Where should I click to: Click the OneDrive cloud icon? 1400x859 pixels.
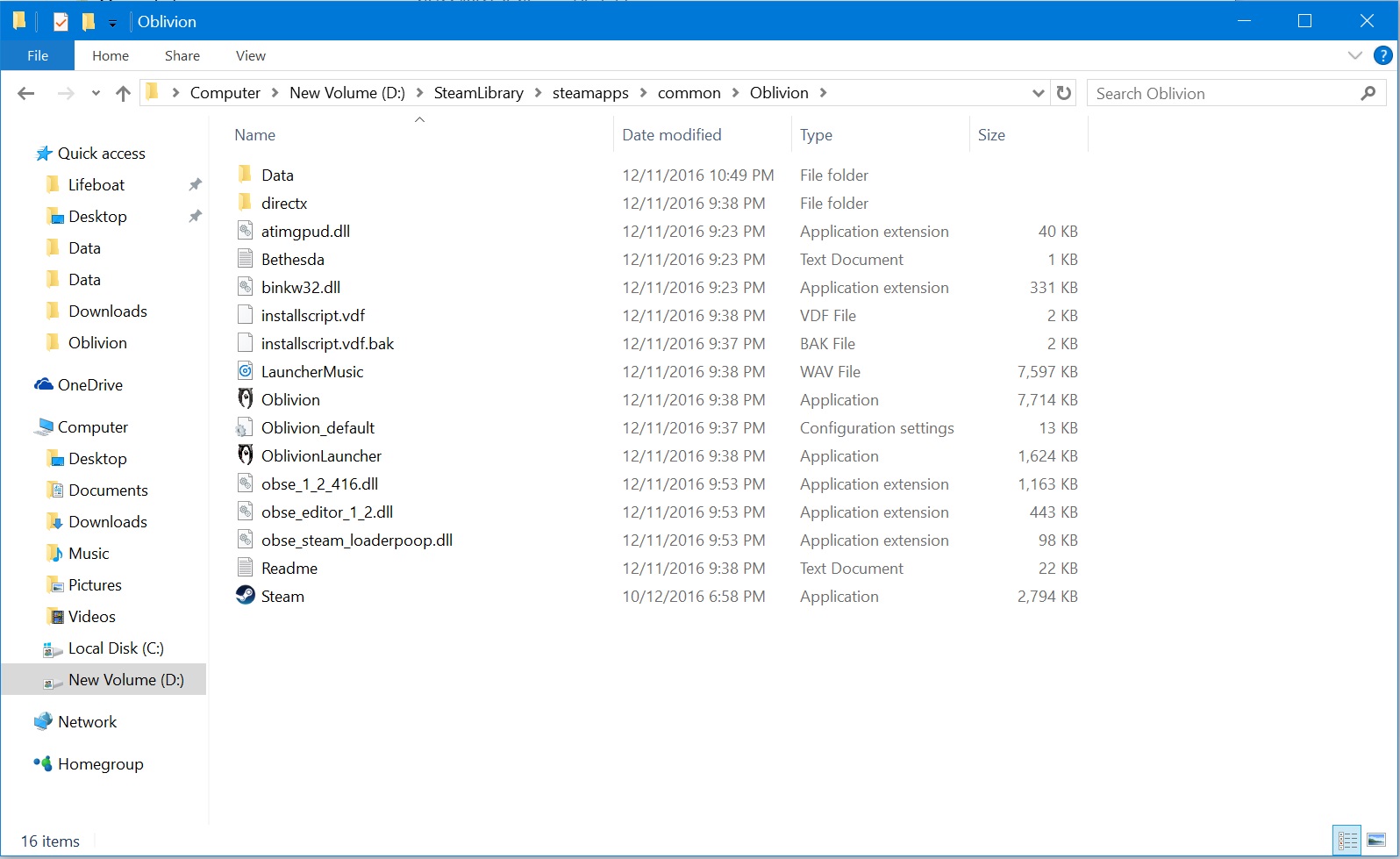pos(44,384)
